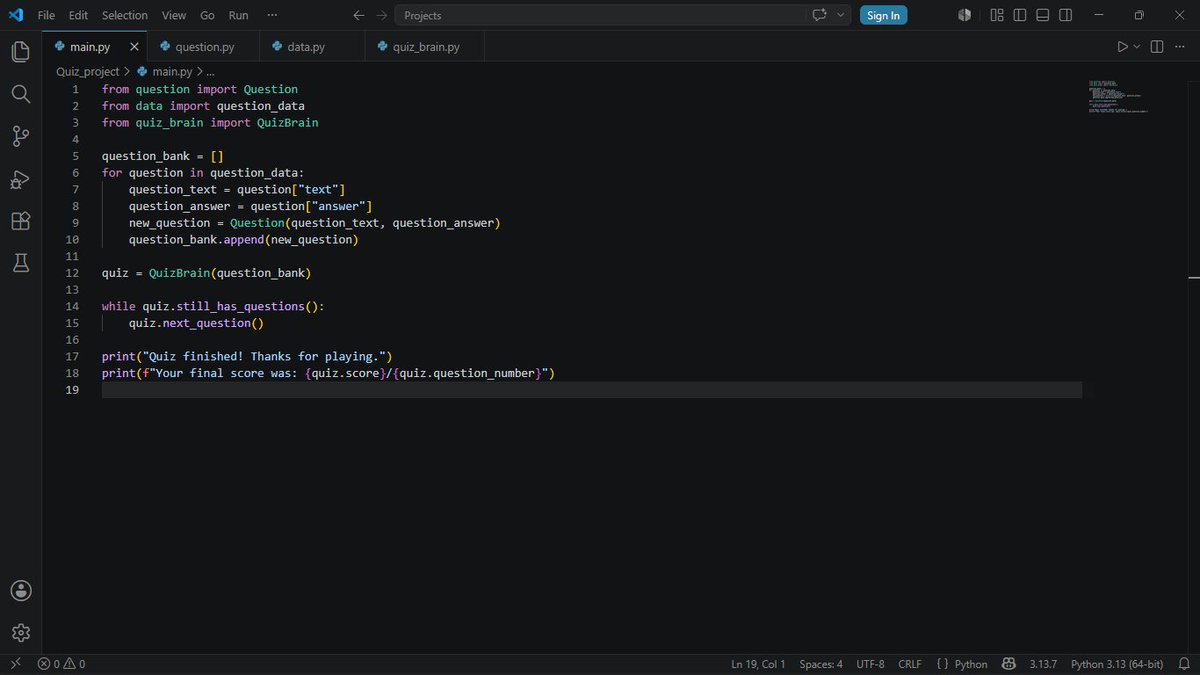Switch to the quiz_brain.py tab
Screen dimensions: 1200x675
coord(425,47)
